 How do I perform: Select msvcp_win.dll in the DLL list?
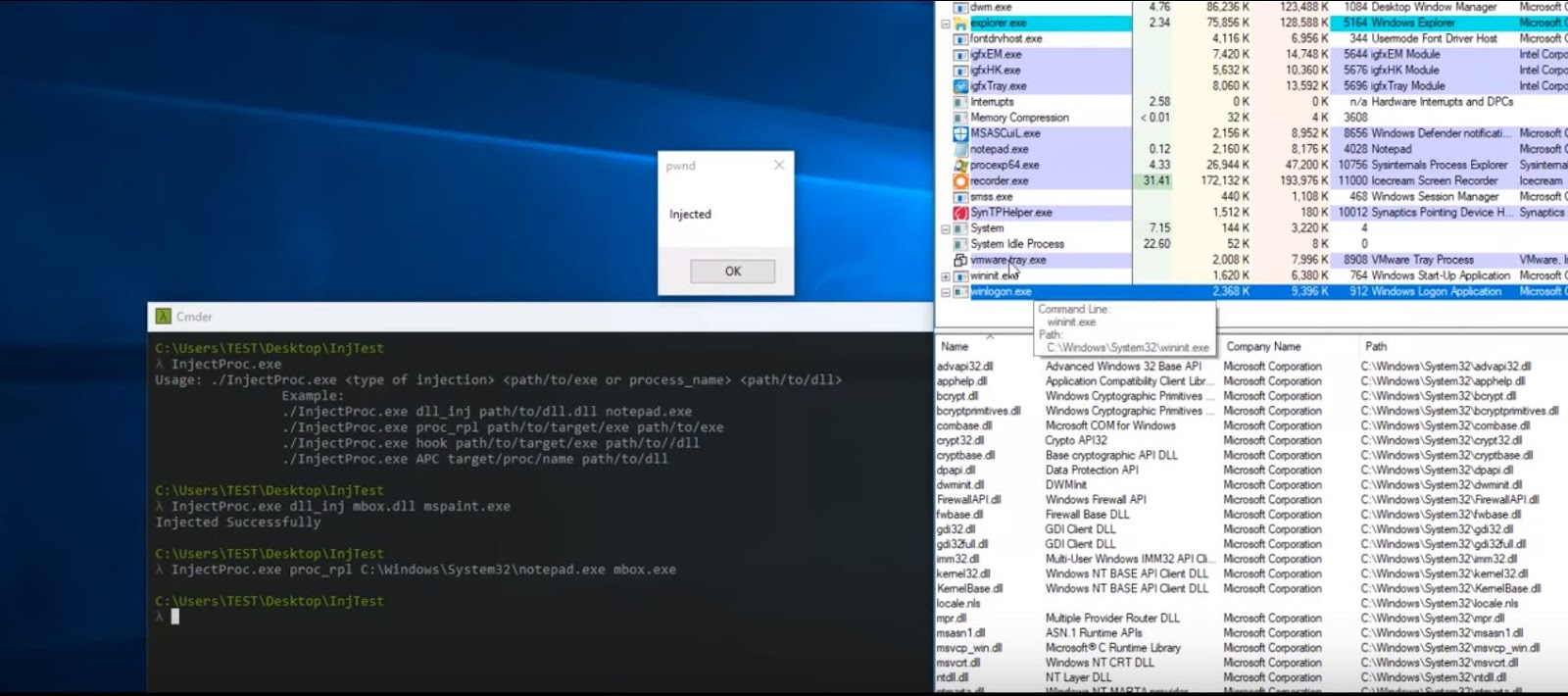coord(969,648)
